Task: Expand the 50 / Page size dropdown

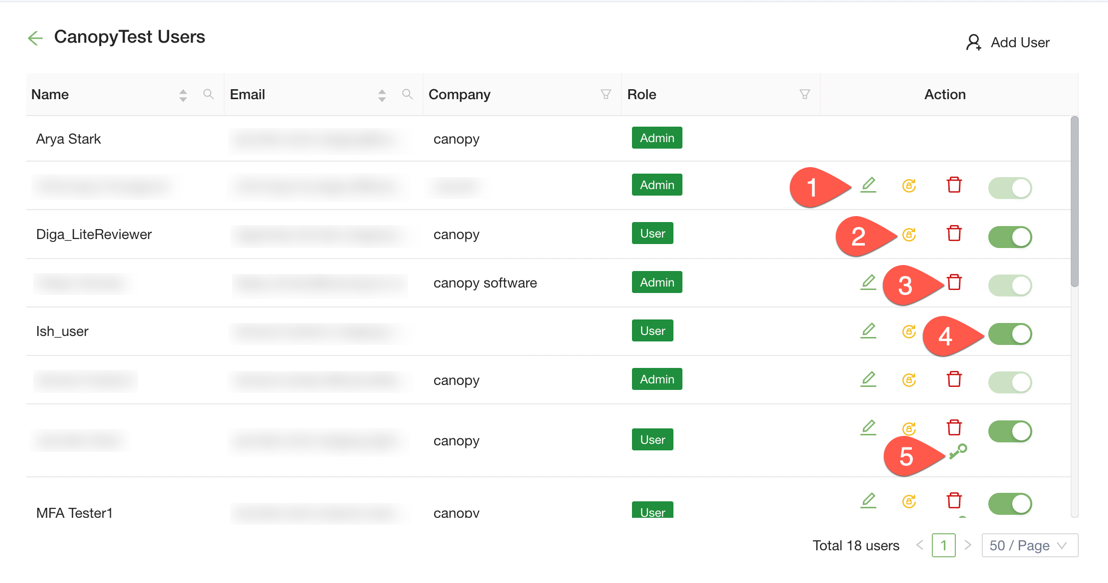Action: [1029, 545]
